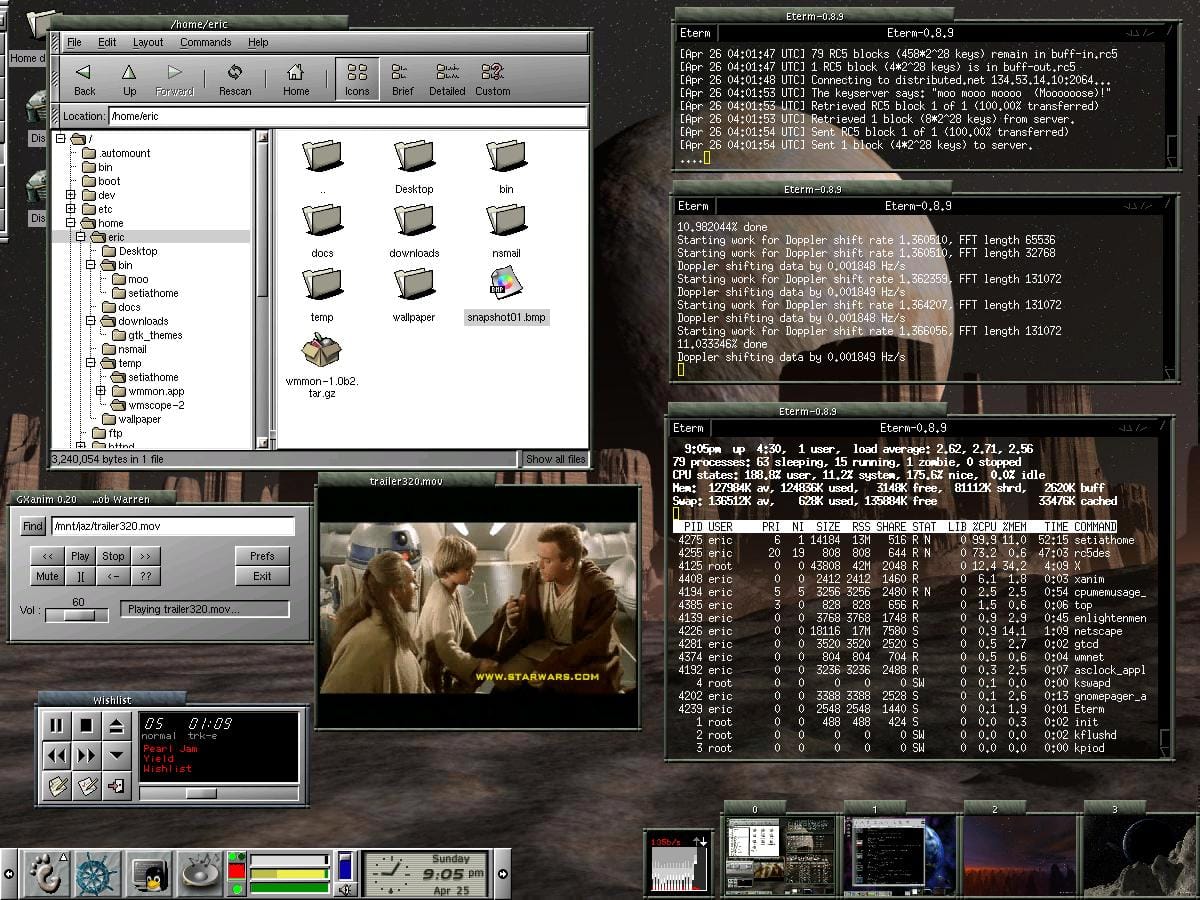The image size is (1200, 900).
Task: Click the Show all files button
Action: coord(556,459)
